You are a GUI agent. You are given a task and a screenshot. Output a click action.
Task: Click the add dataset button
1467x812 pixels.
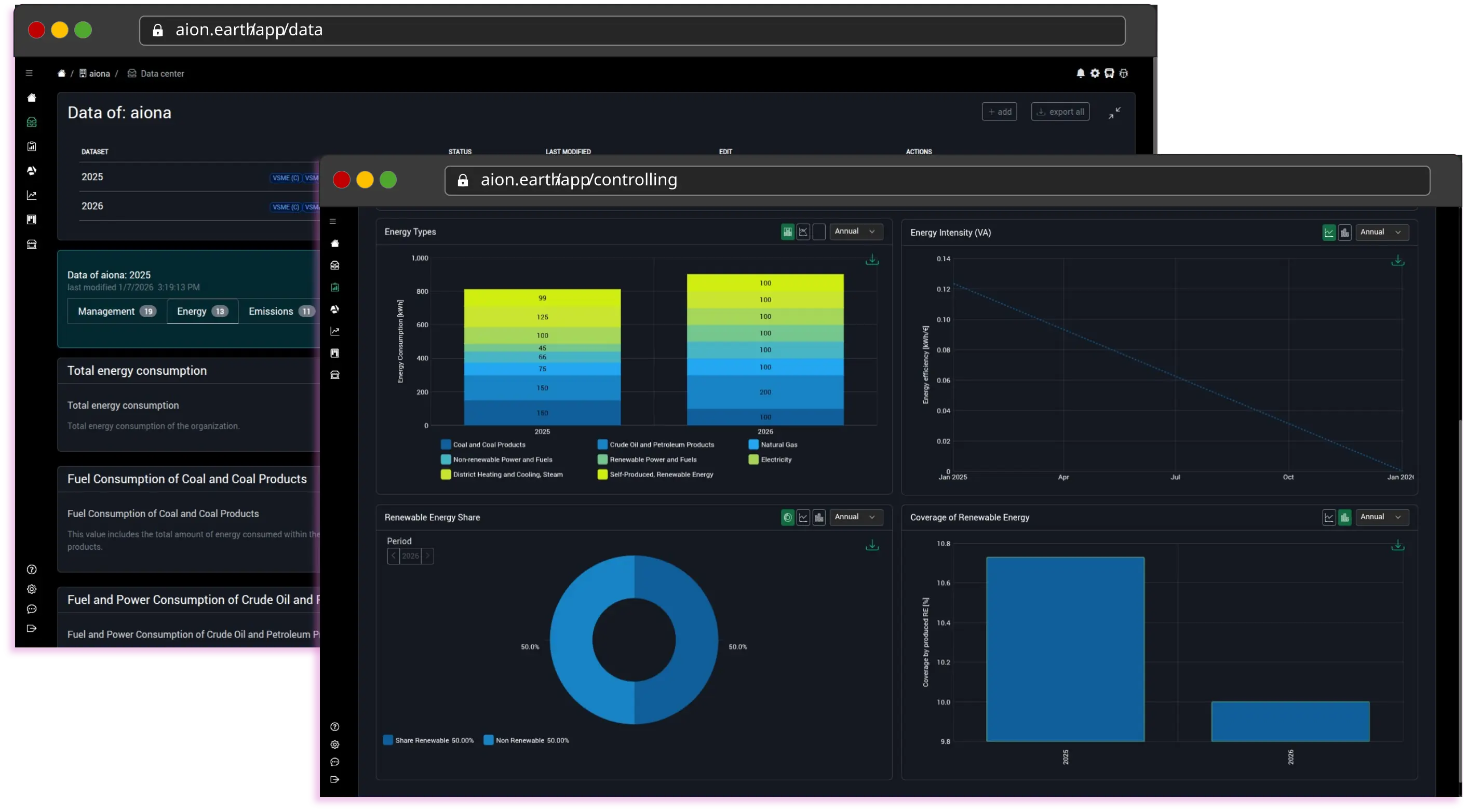(x=1000, y=112)
